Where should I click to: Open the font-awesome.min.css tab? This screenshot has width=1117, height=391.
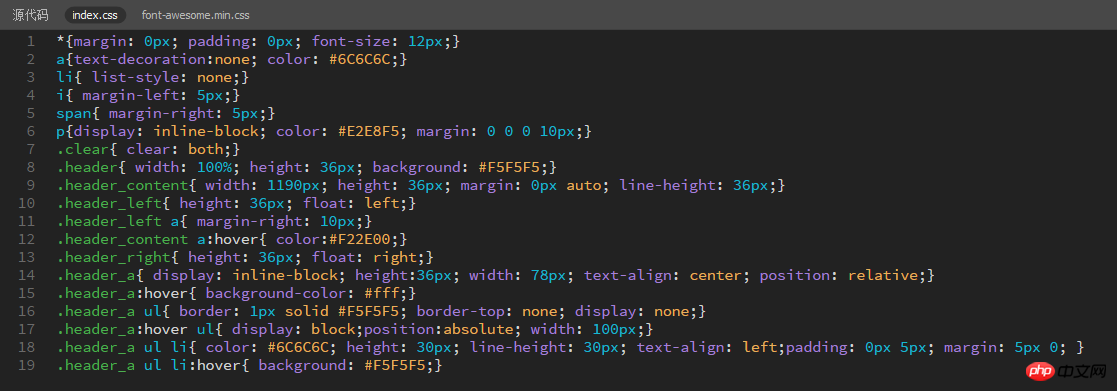(195, 15)
